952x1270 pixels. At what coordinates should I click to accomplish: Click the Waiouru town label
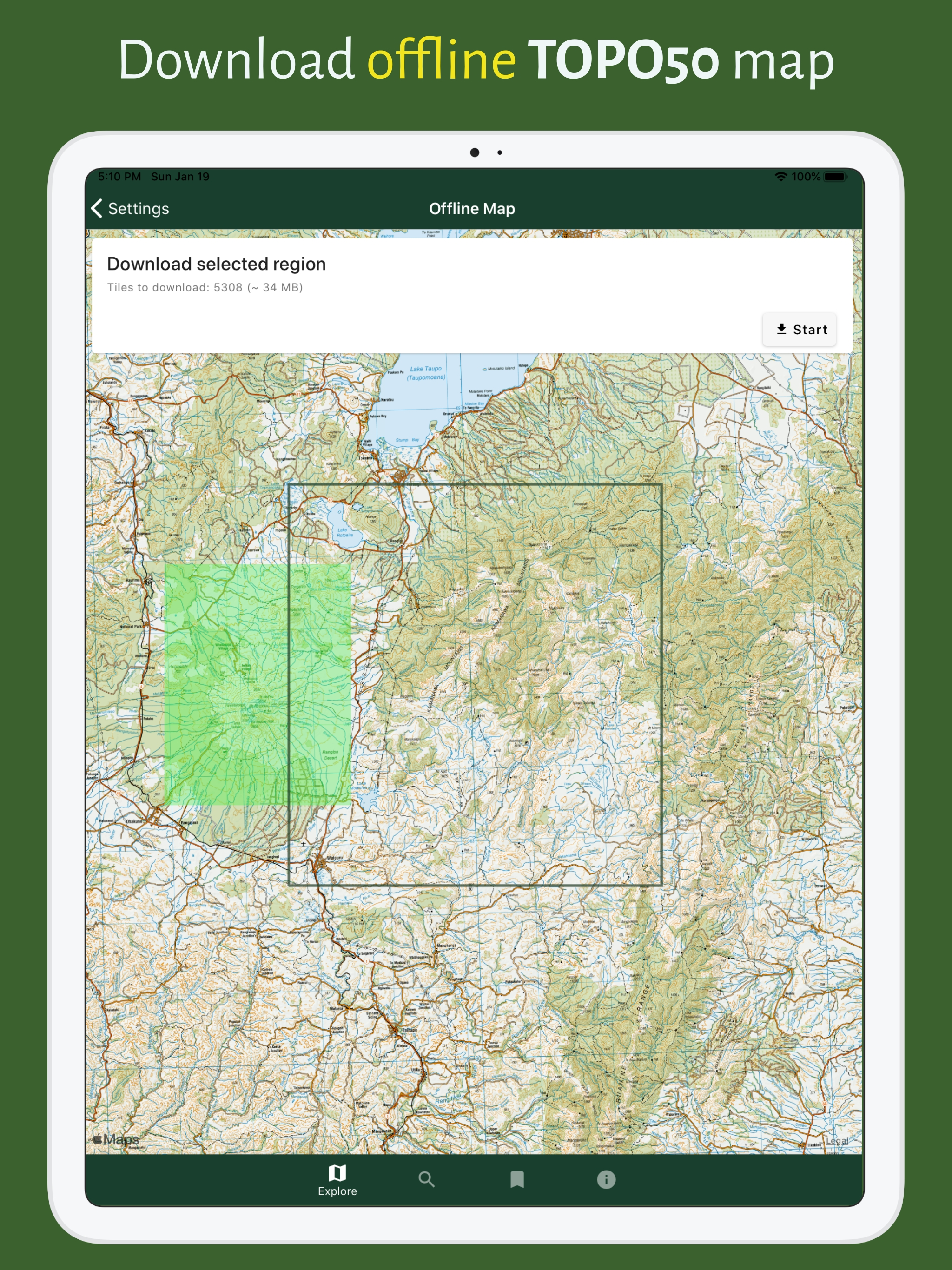334,858
